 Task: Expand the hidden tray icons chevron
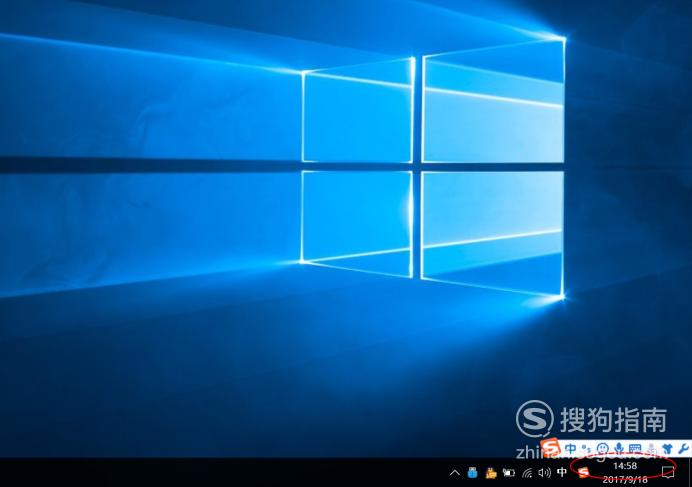[x=455, y=473]
